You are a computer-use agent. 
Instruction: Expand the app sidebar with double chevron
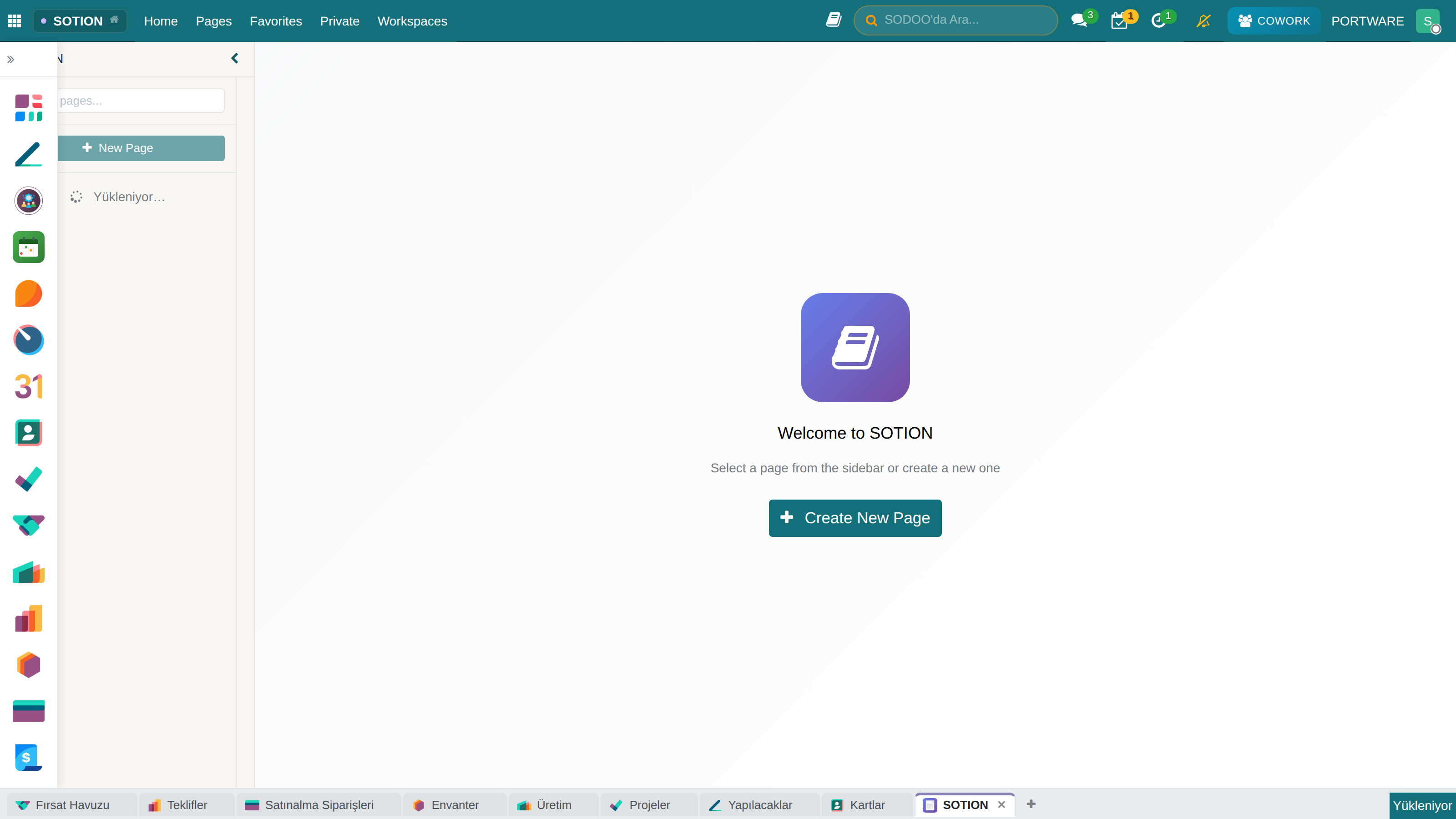[x=11, y=59]
